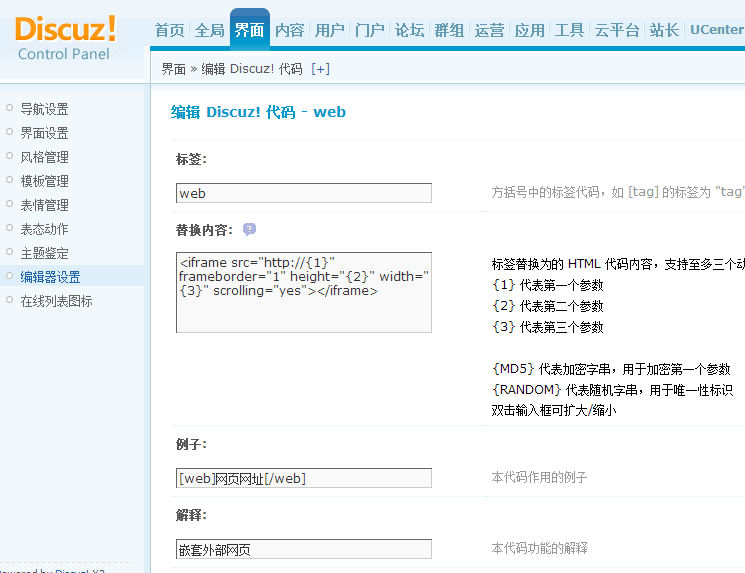Click the 标签 input field containing web
745x573 pixels.
tap(304, 193)
